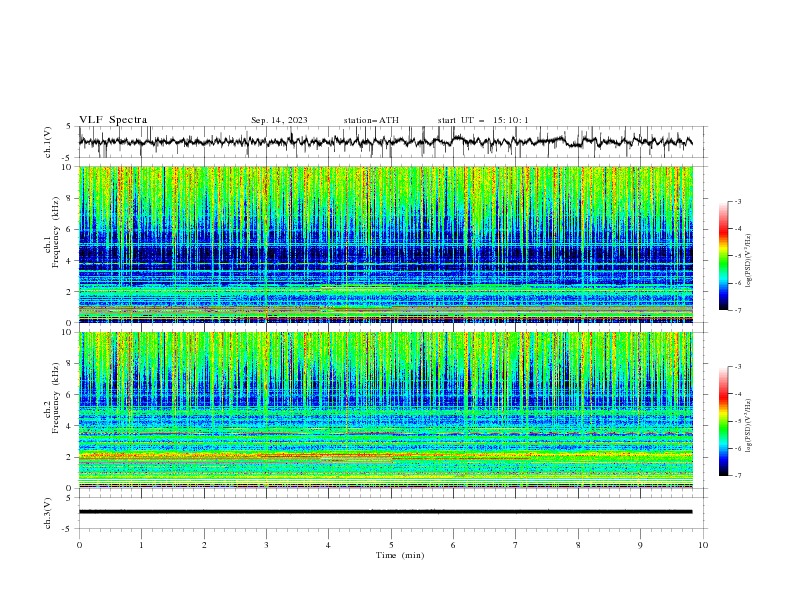The width and height of the screenshot is (792, 612).
Task: Click the ch.1 voltage waveform trace
Action: (385, 141)
